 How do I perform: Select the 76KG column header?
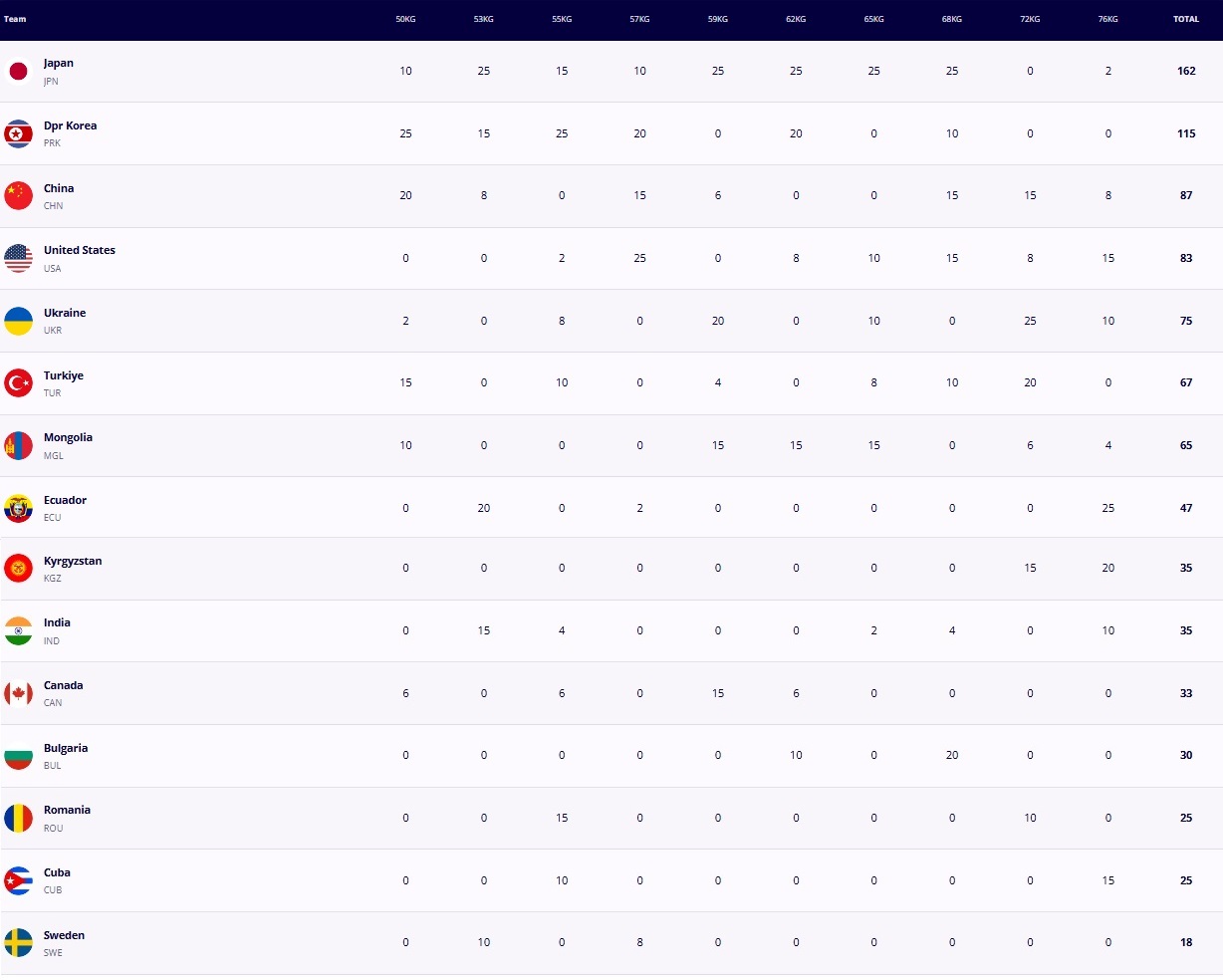tap(1107, 19)
